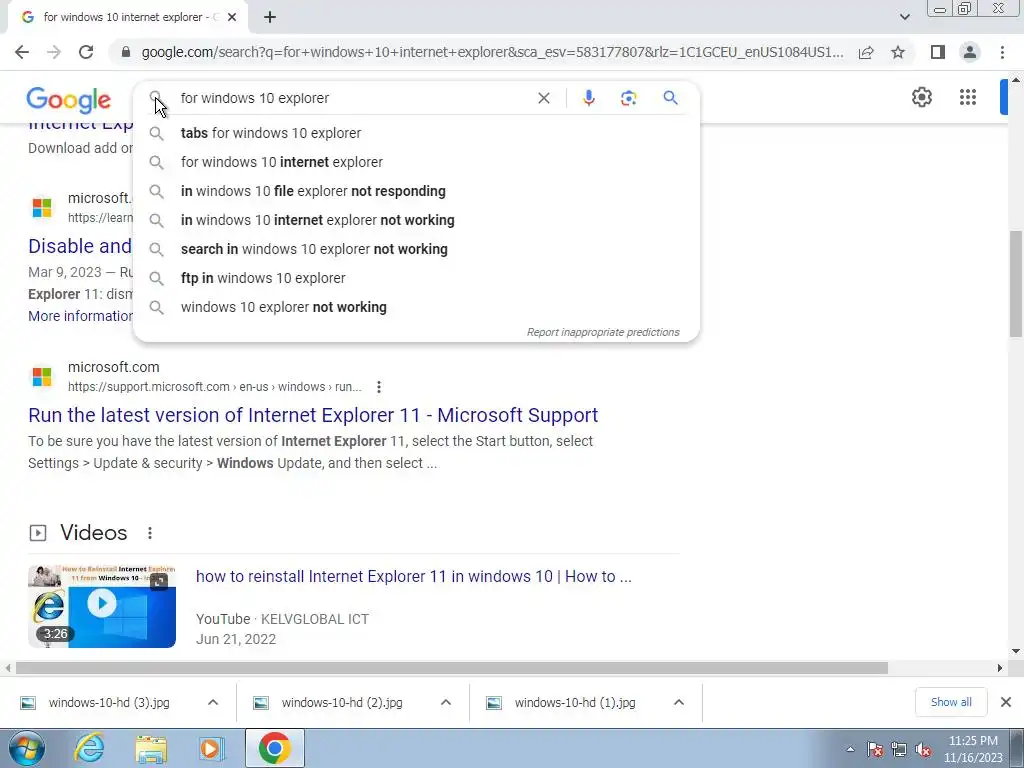Pick suggestion 'ftp in windows 10 explorer'
Viewport: 1024px width, 768px height.
(x=416, y=278)
